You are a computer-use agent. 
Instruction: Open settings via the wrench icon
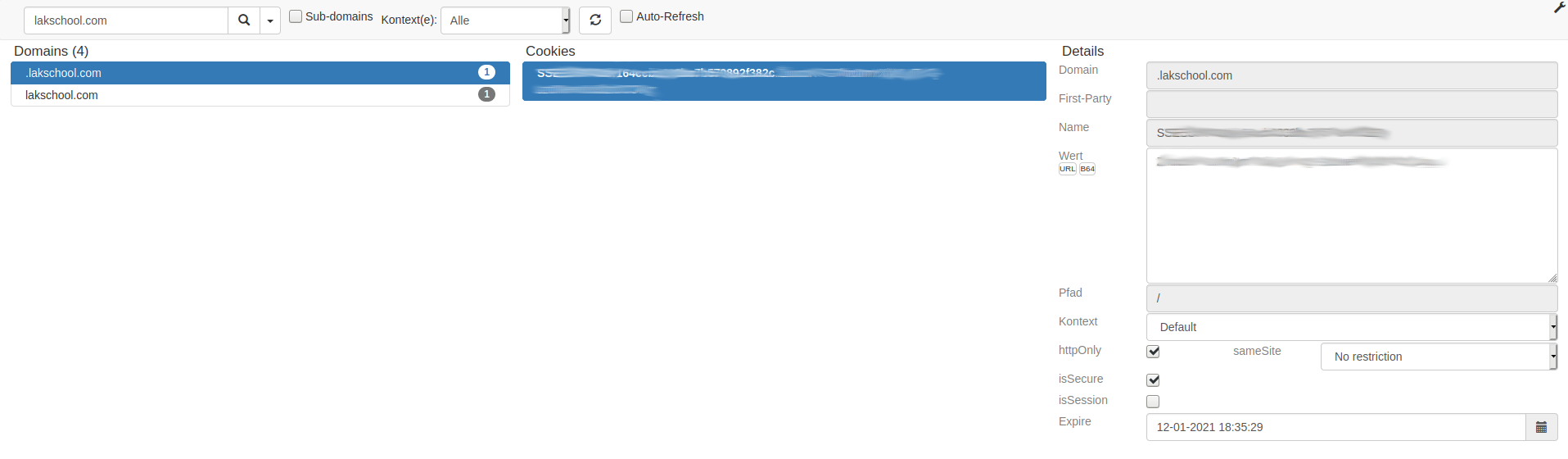tap(1559, 7)
